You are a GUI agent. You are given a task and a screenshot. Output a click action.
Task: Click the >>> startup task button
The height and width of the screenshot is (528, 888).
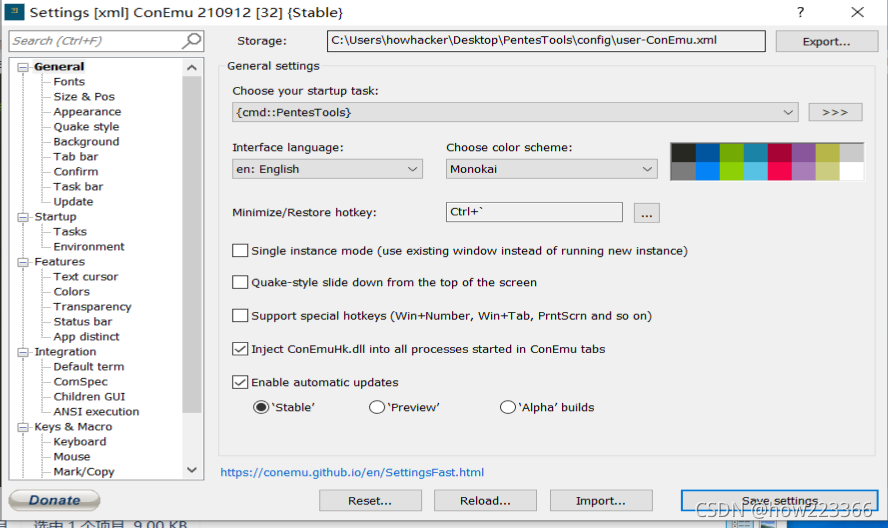pos(835,112)
